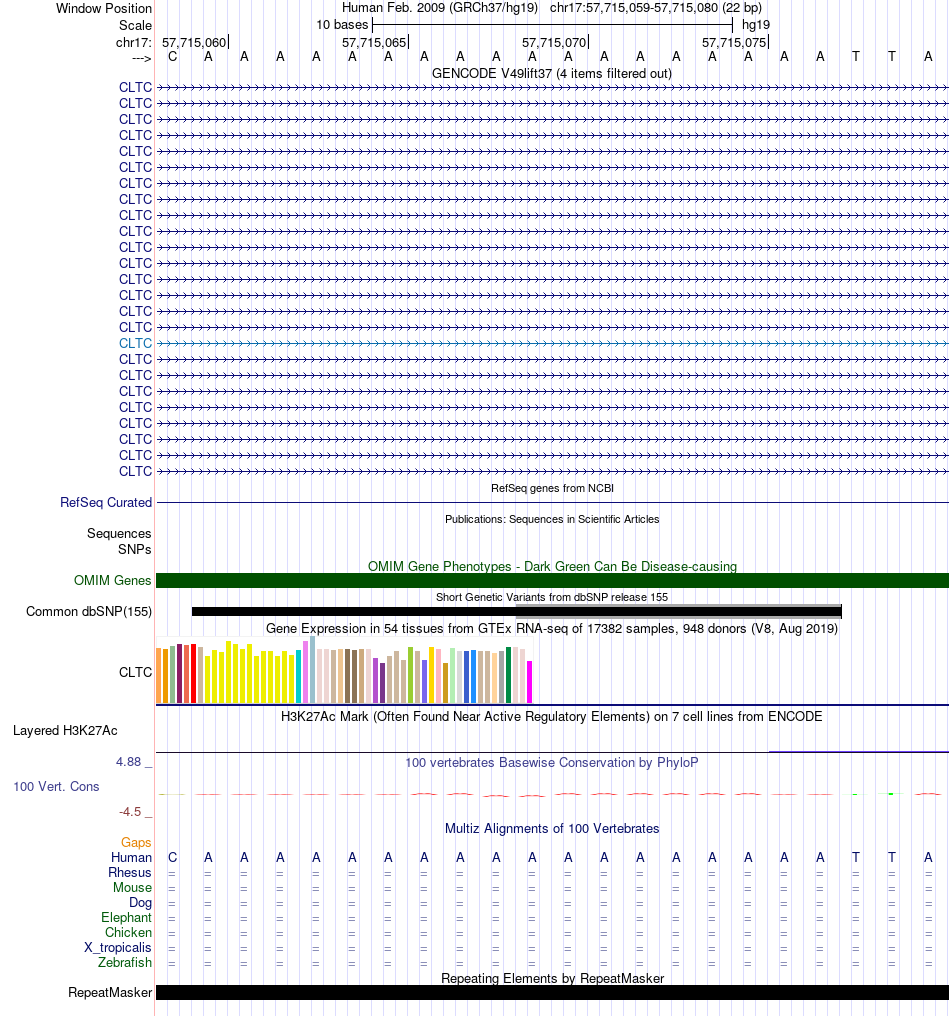Click the magenta bar in GTEx expression chart

point(529,682)
